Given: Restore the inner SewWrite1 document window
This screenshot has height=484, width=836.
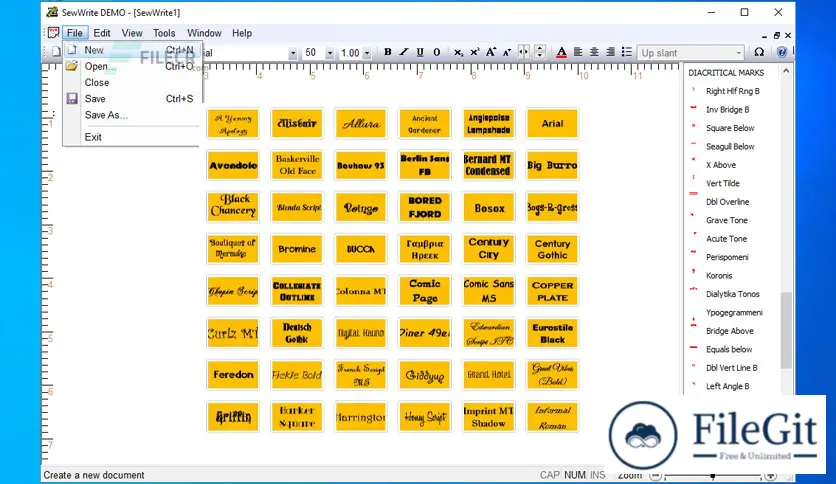Looking at the screenshot, I should [776, 35].
